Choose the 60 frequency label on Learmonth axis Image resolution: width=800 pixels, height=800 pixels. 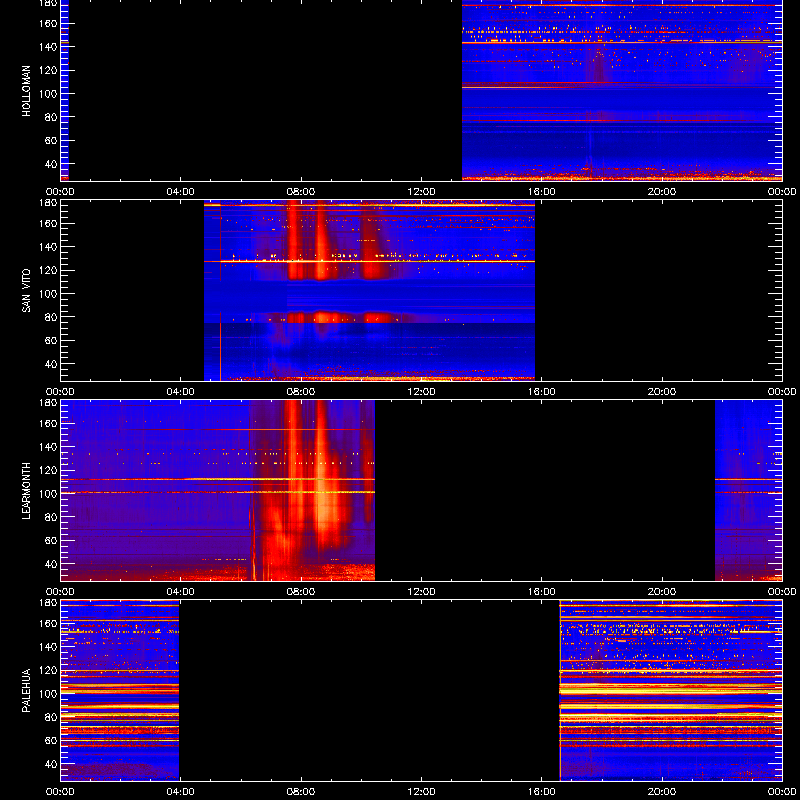52,541
